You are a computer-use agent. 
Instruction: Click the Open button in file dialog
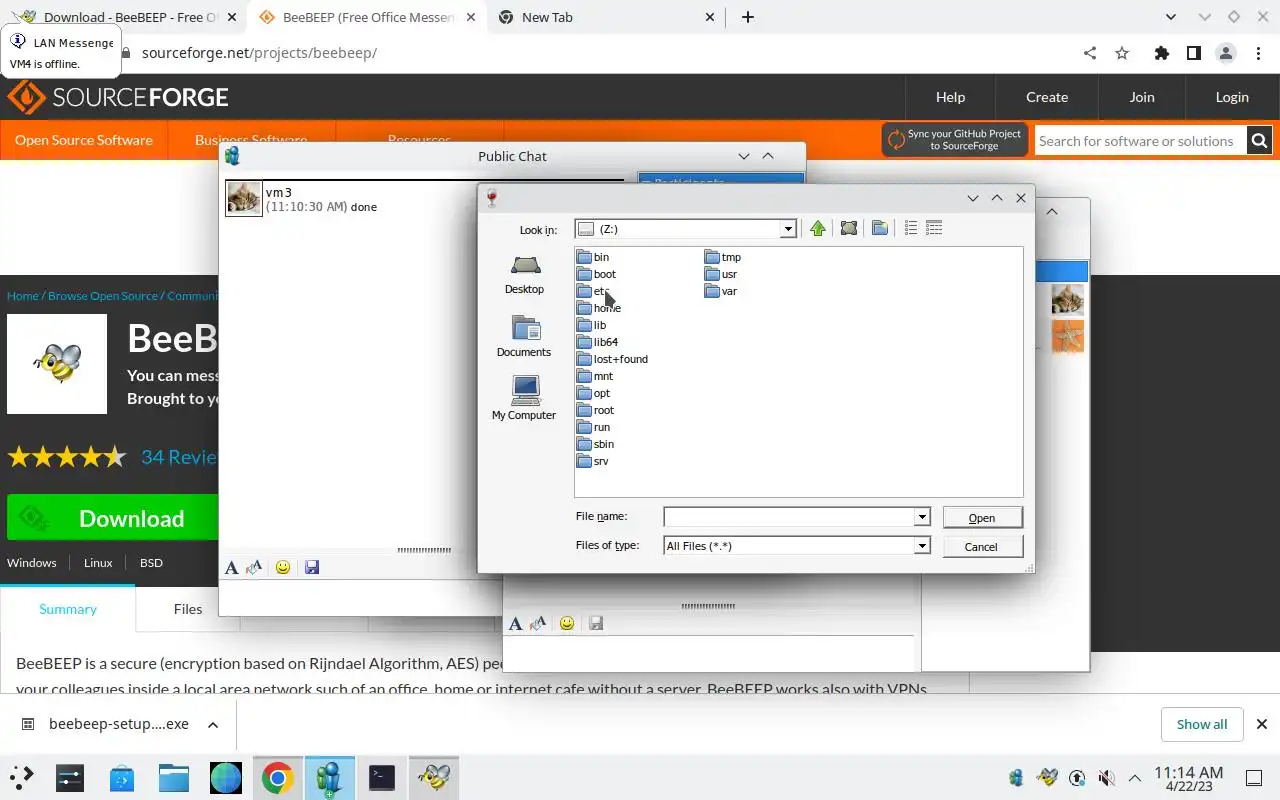coord(982,517)
